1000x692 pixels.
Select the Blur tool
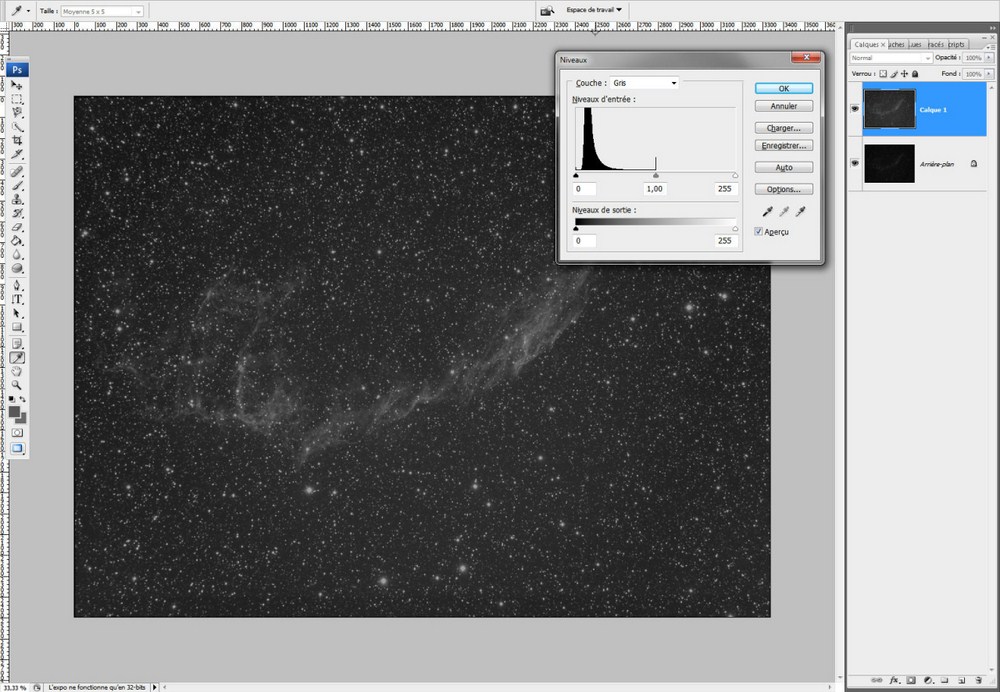(17, 255)
